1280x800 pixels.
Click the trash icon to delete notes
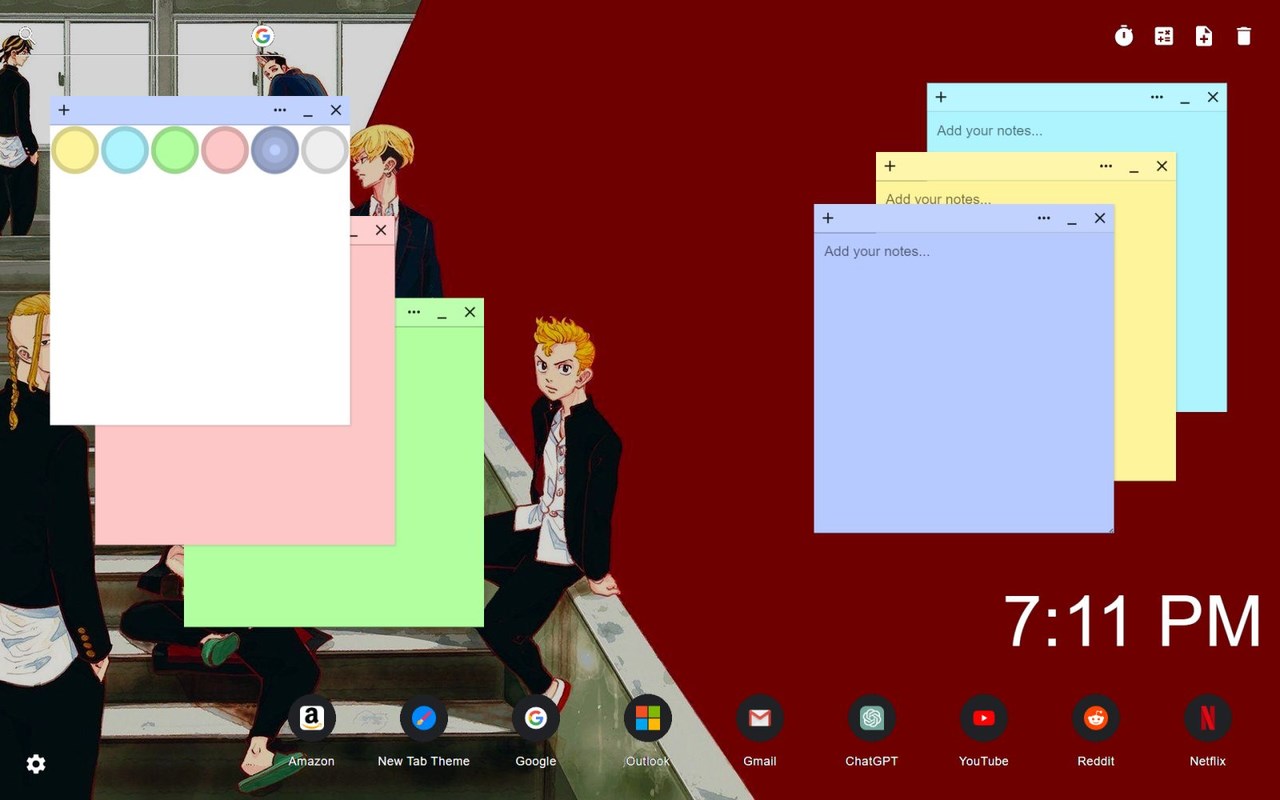[x=1244, y=36]
